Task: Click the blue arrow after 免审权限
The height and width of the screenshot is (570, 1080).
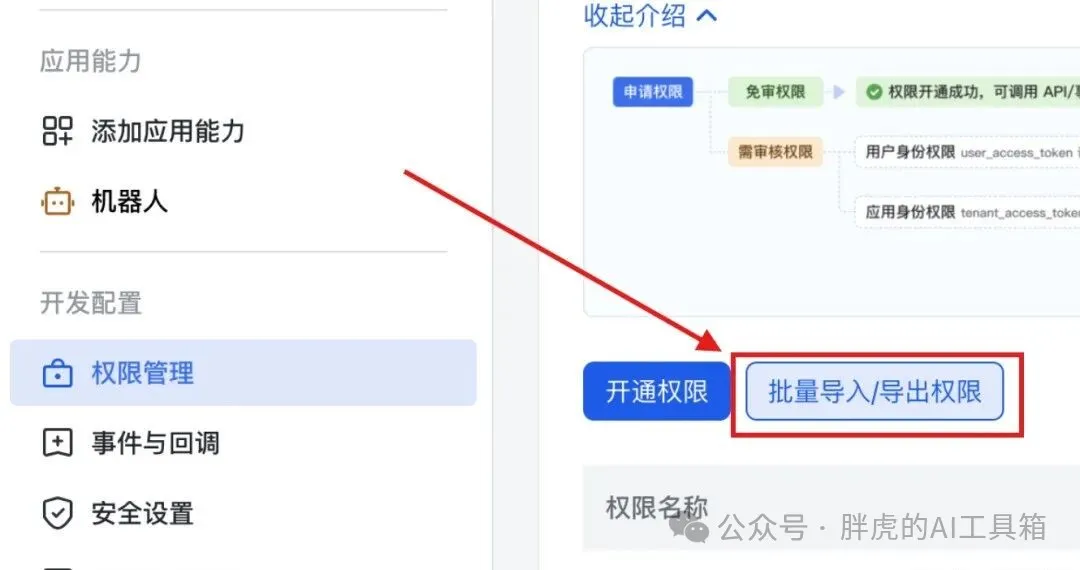Action: (x=838, y=92)
